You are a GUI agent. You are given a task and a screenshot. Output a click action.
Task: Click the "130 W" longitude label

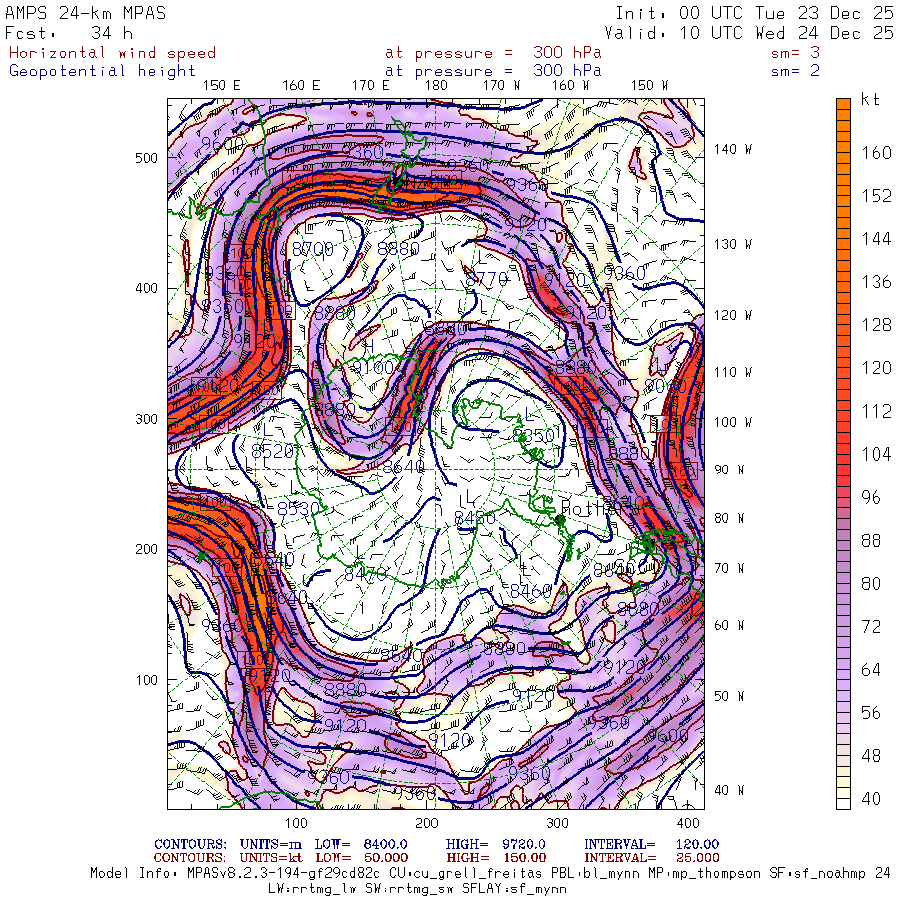coord(732,244)
